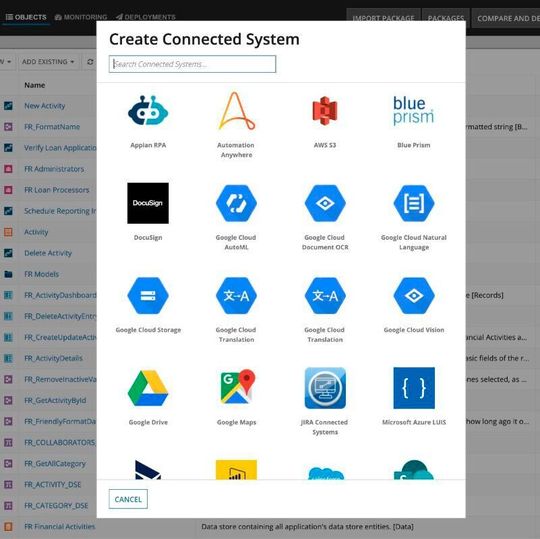This screenshot has width=540, height=539.
Task: Open the Schedule Reporting object link
Action: pos(60,211)
